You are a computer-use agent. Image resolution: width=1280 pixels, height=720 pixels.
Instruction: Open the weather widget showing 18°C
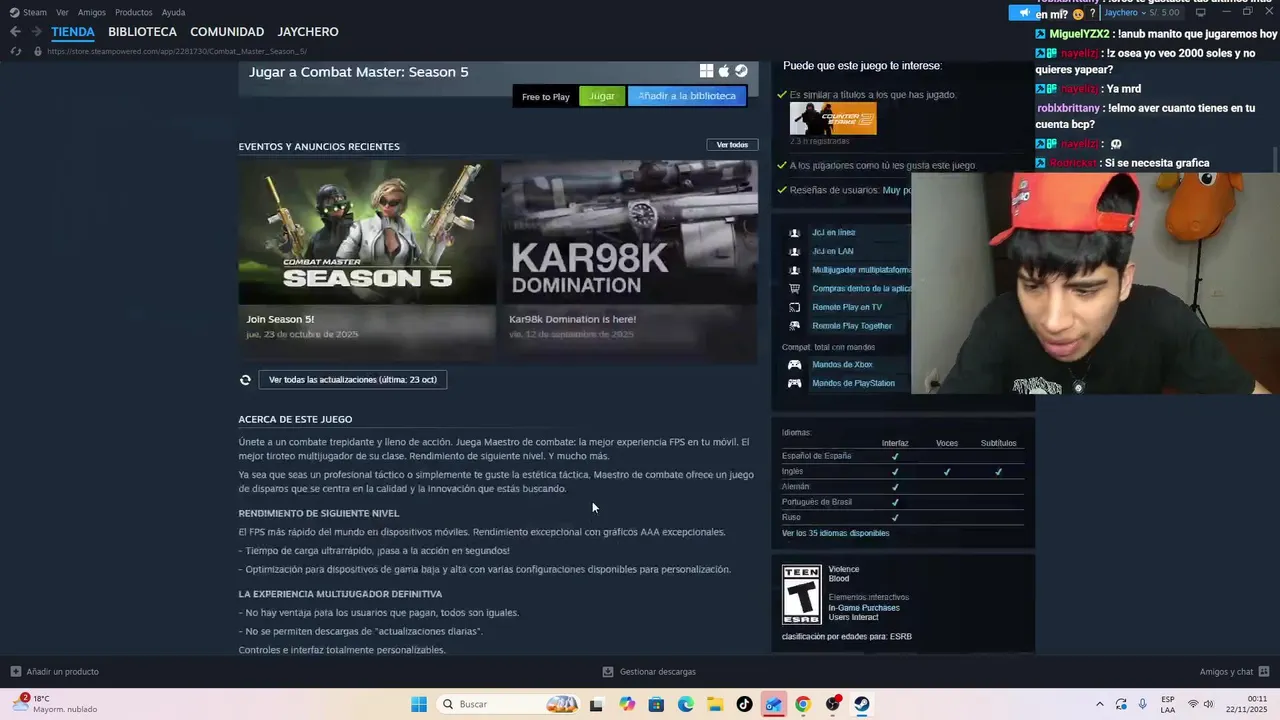55,704
